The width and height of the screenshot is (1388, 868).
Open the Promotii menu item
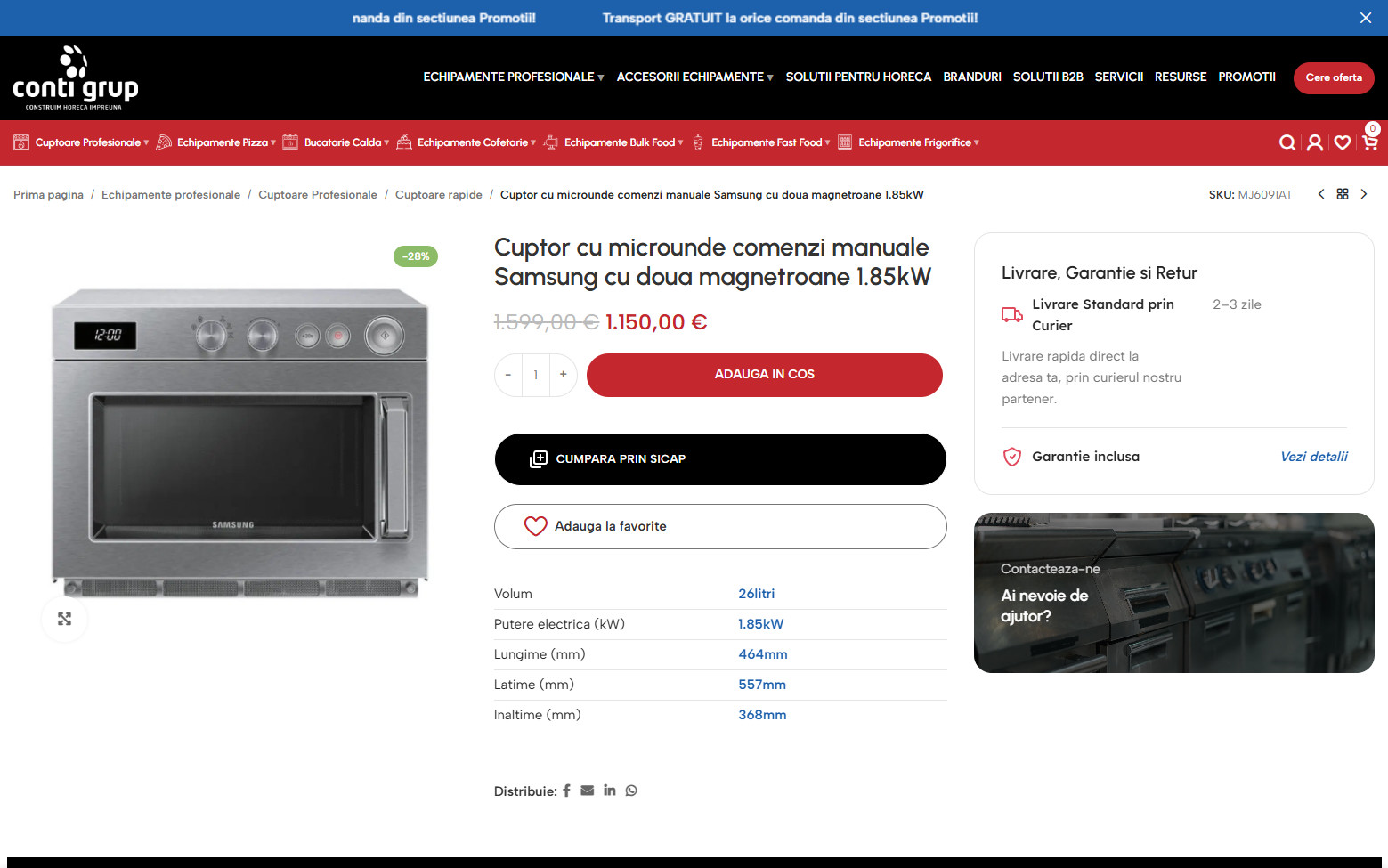click(x=1246, y=77)
